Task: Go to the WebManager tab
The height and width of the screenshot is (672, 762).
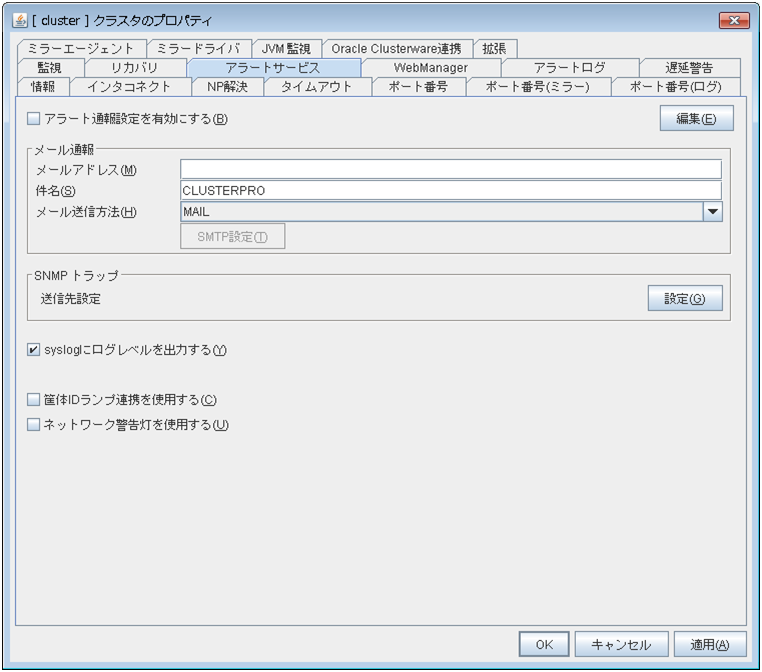Action: (x=430, y=68)
